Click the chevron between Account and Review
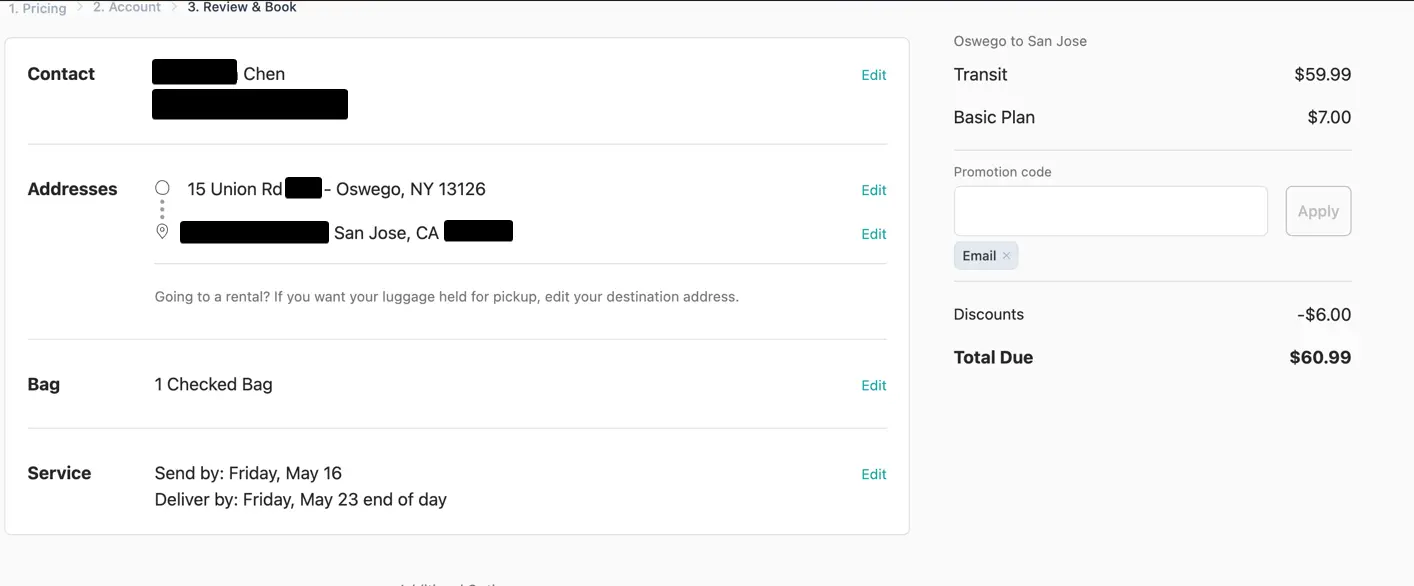The width and height of the screenshot is (1414, 586). (174, 8)
